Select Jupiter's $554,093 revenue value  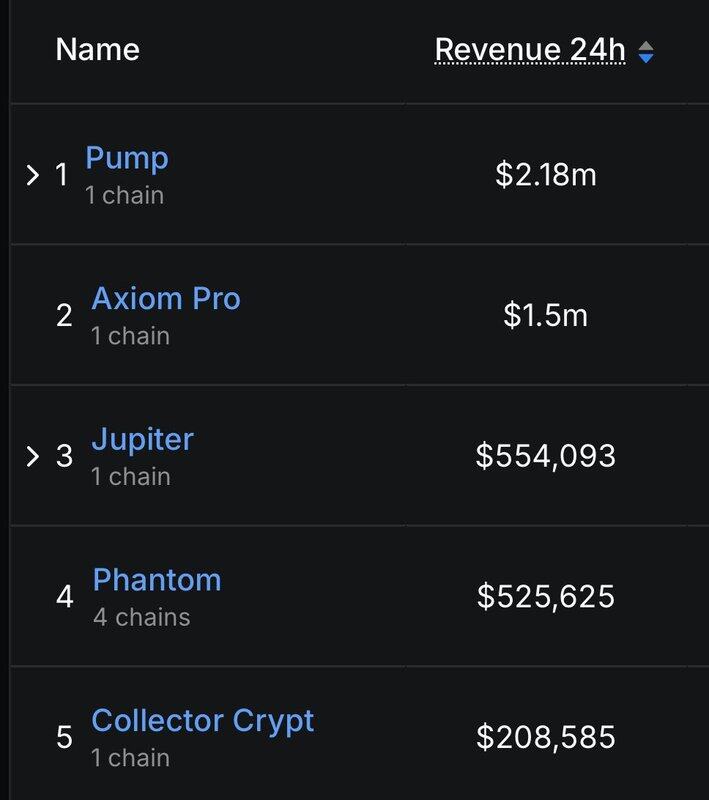pos(545,456)
